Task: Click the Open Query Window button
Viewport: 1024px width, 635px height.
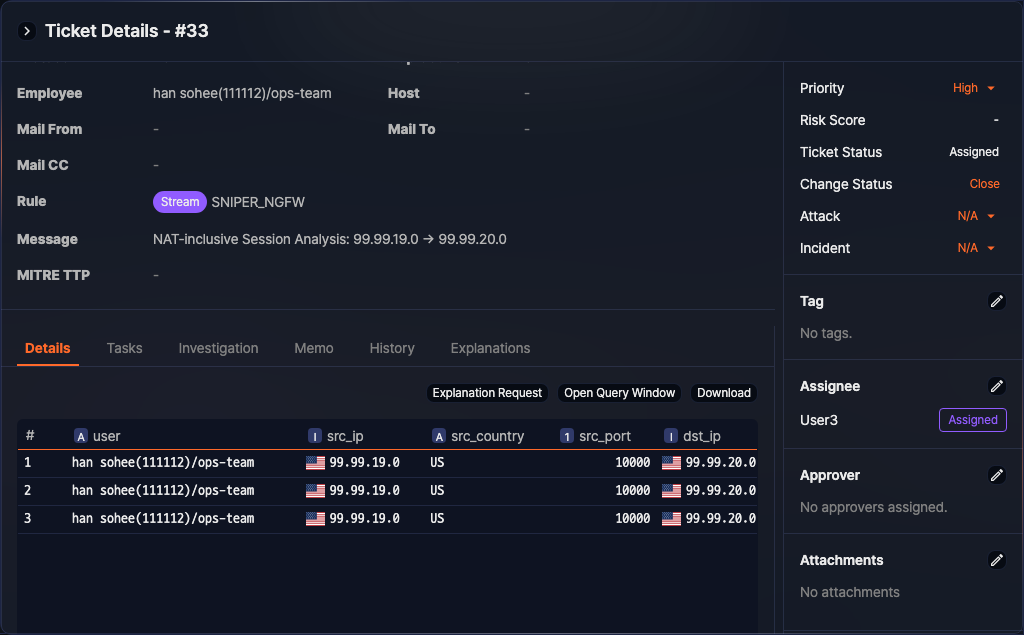Action: 619,393
